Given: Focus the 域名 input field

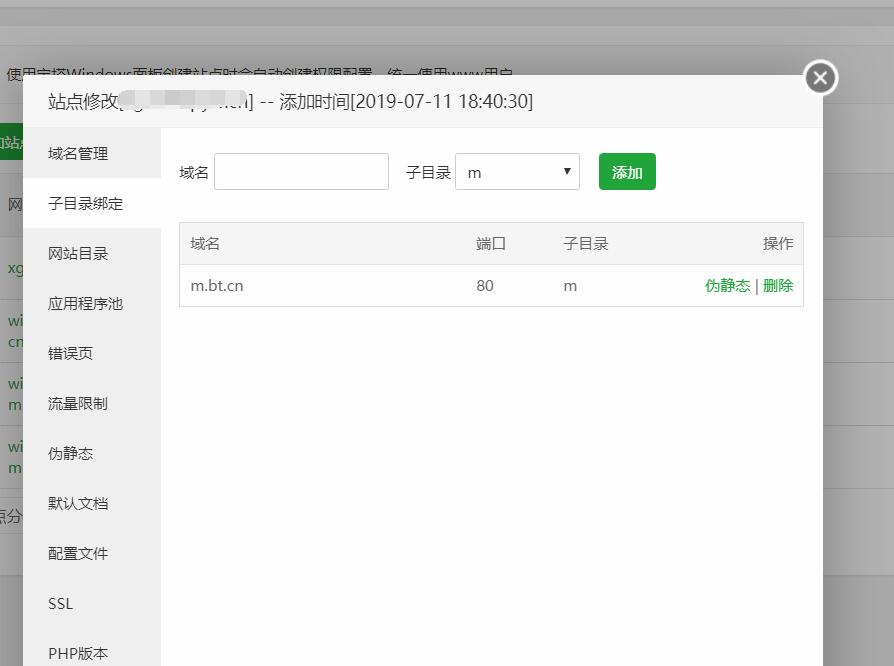Looking at the screenshot, I should pyautogui.click(x=301, y=172).
